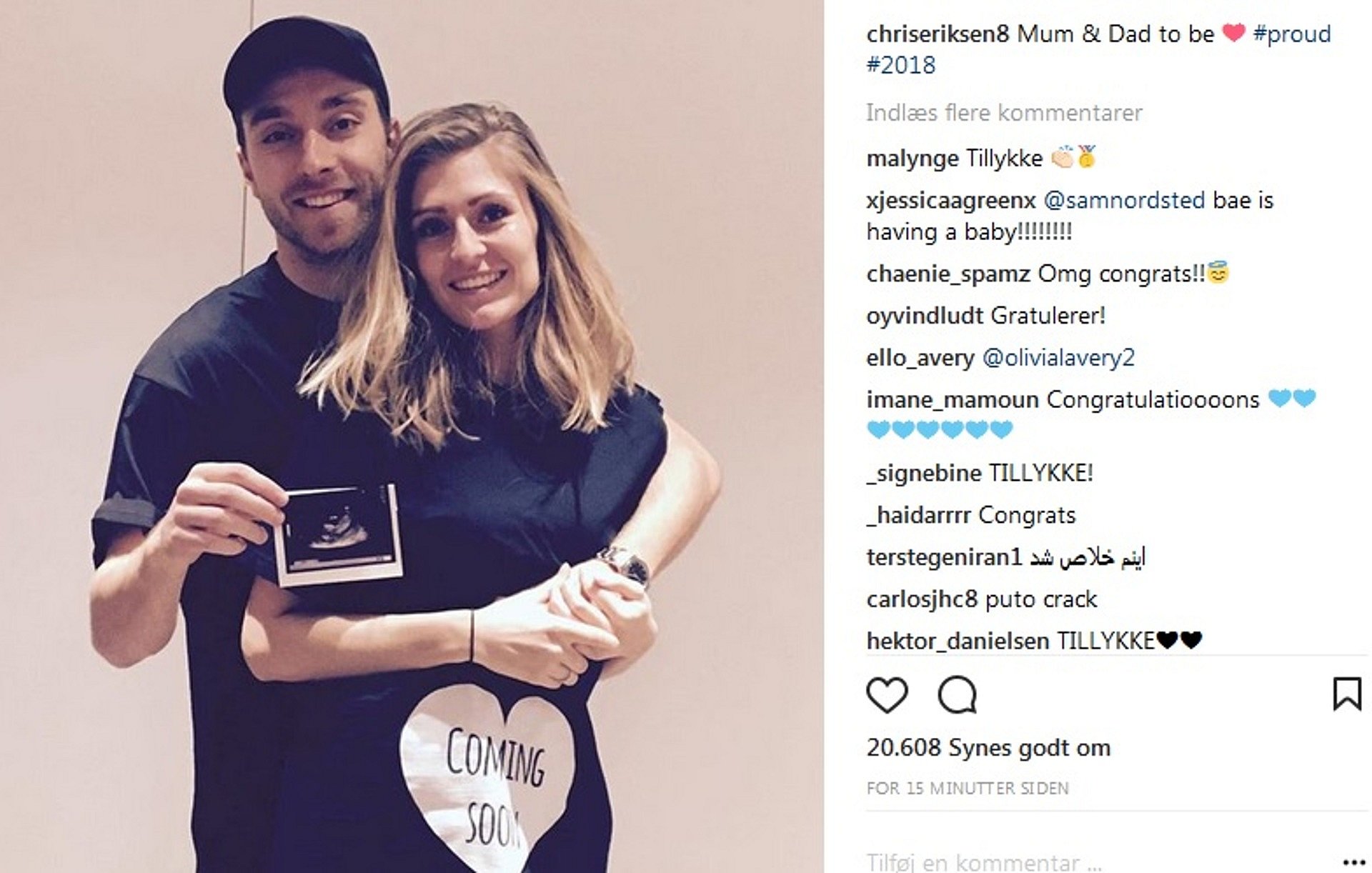Visit hektor_danielsen's profile
This screenshot has width=1372, height=873.
[958, 641]
